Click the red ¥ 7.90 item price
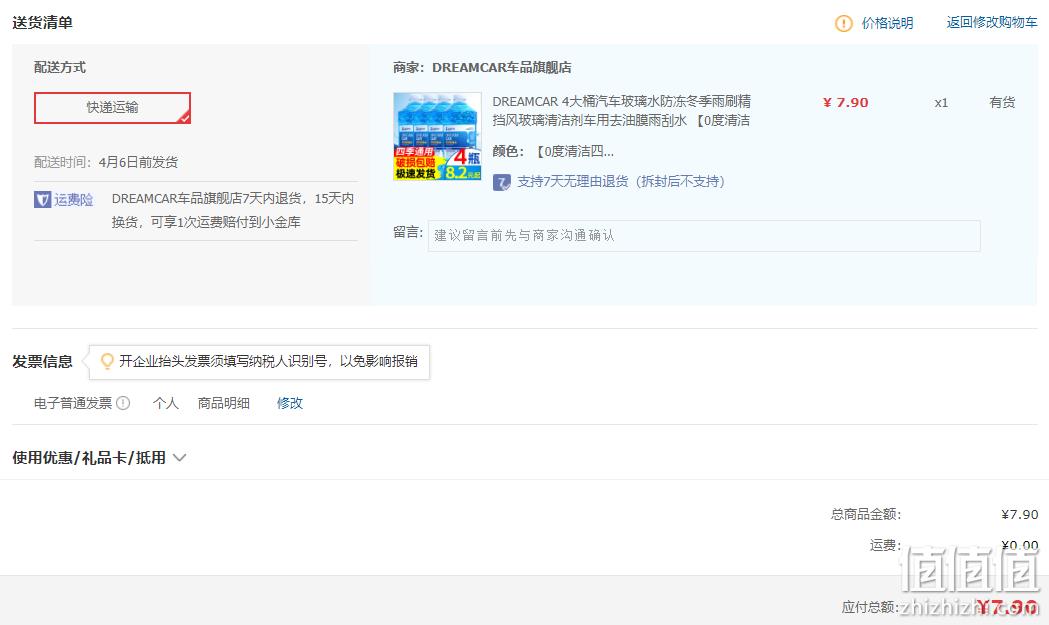Image resolution: width=1049 pixels, height=625 pixels. pyautogui.click(x=846, y=102)
